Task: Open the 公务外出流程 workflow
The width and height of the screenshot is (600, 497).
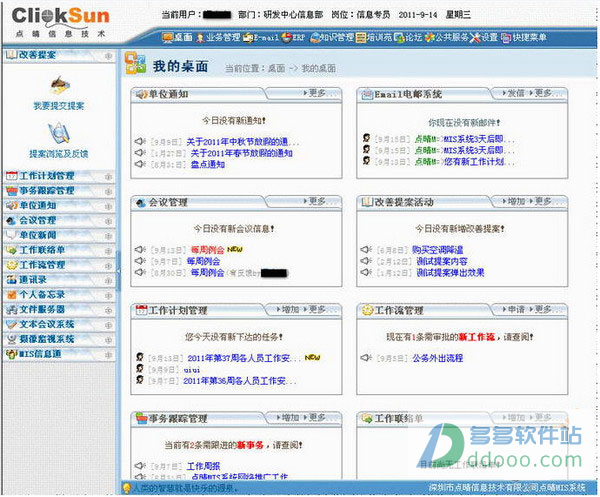Action: [x=438, y=358]
